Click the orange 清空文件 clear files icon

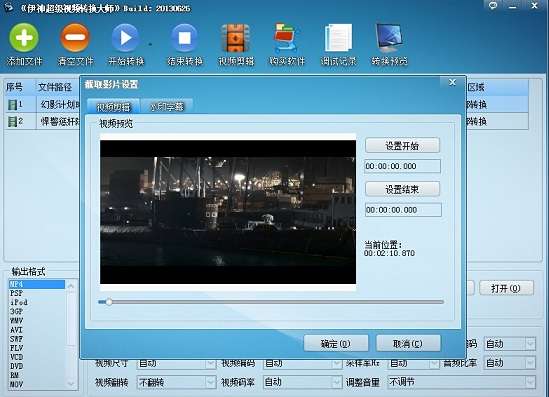[75, 37]
